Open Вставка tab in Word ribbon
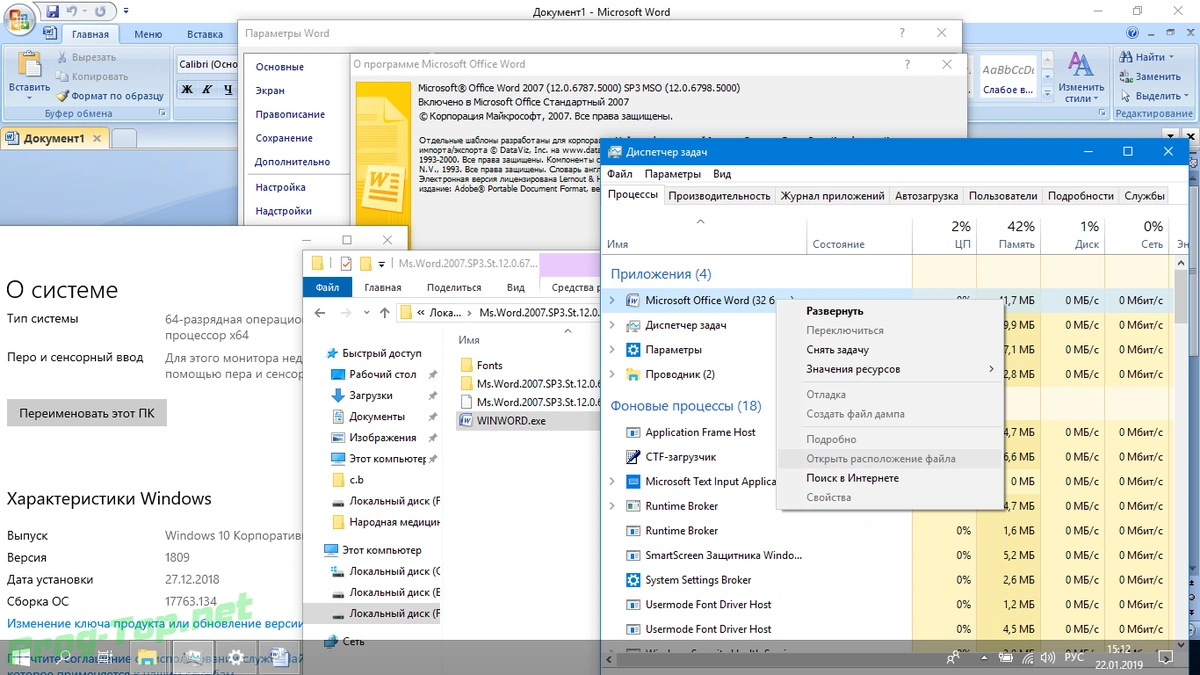1200x675 pixels. (x=204, y=34)
